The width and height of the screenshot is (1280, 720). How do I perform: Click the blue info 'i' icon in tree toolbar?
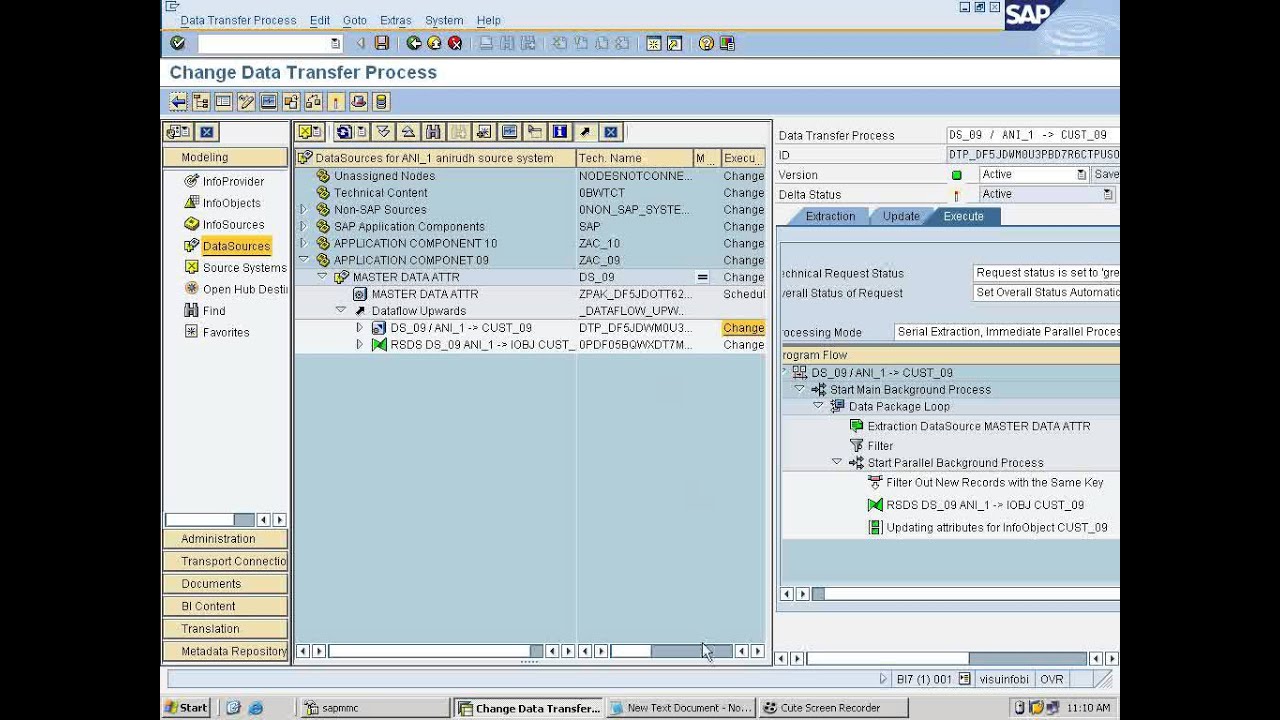click(559, 132)
